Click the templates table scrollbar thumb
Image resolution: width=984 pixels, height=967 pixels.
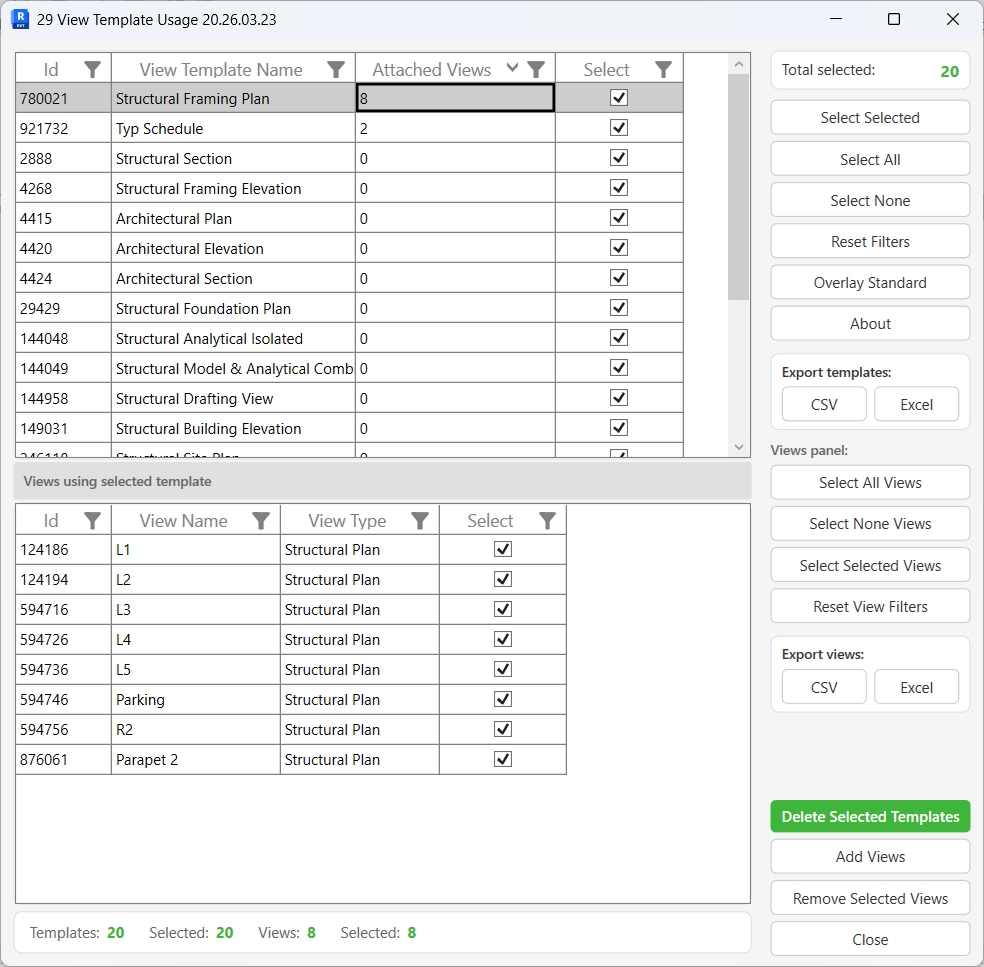point(739,180)
